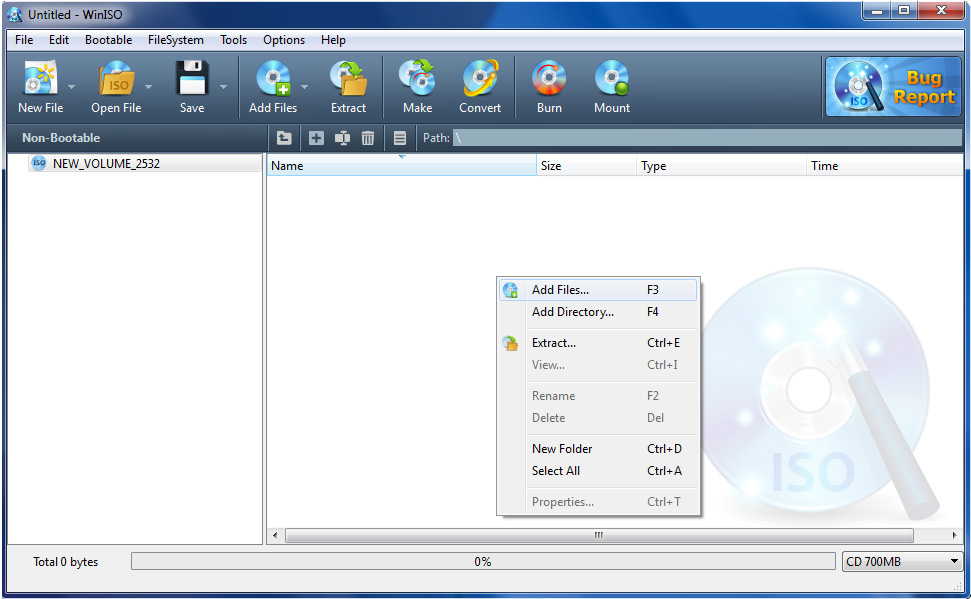Click the Path input field
971x599 pixels.
pyautogui.click(x=707, y=138)
